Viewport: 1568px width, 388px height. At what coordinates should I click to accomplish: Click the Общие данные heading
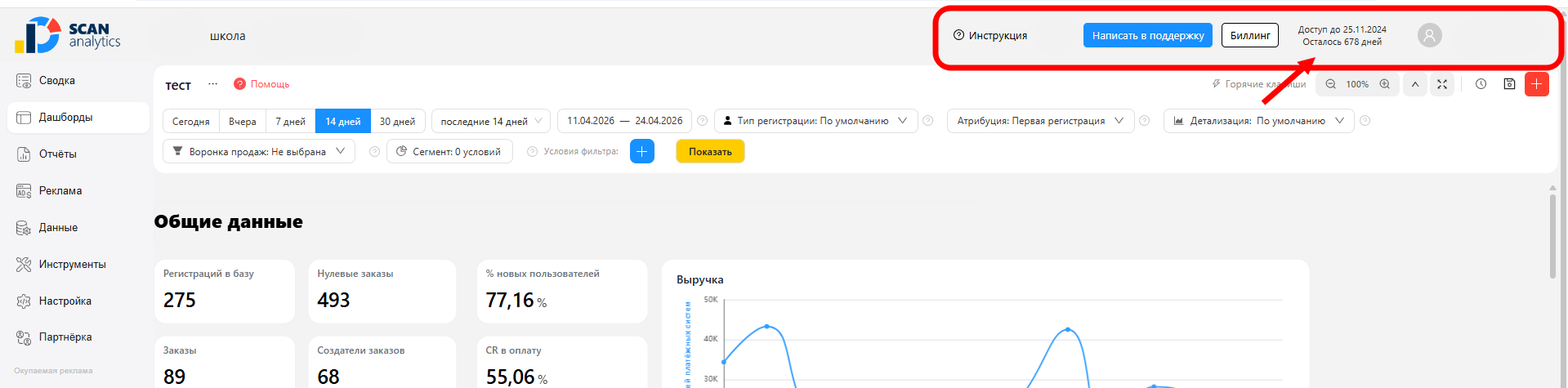tap(228, 221)
